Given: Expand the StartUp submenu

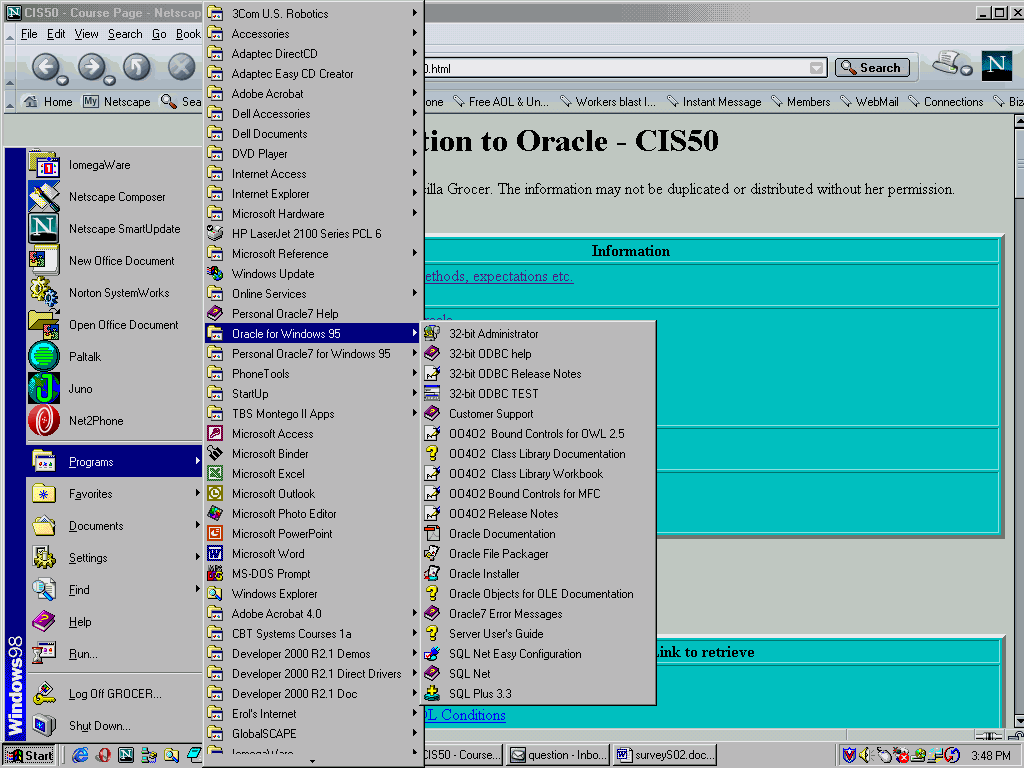Looking at the screenshot, I should point(313,394).
